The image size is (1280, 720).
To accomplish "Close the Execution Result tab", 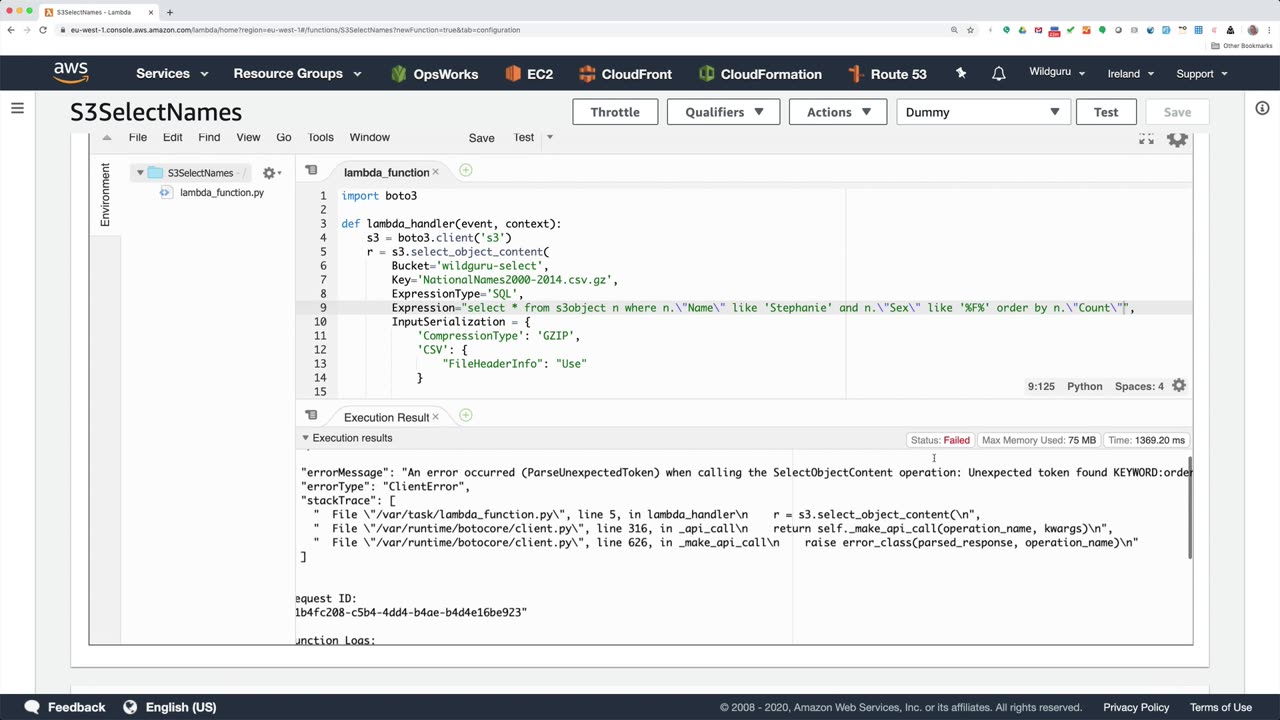I will pos(437,417).
